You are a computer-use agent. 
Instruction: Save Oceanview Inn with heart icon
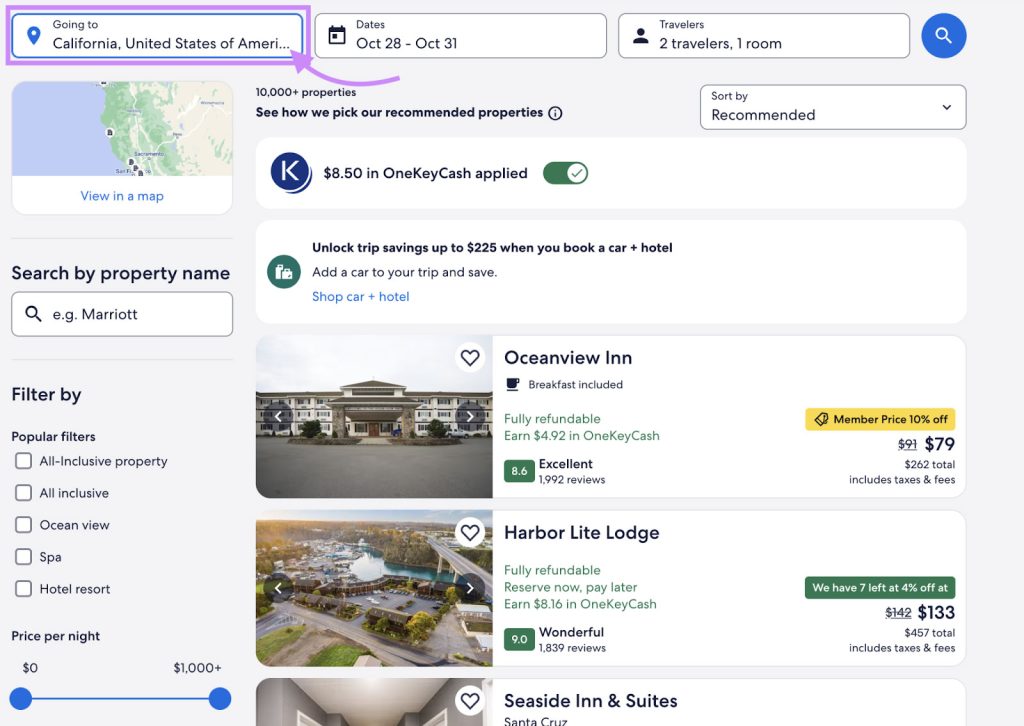pos(469,357)
